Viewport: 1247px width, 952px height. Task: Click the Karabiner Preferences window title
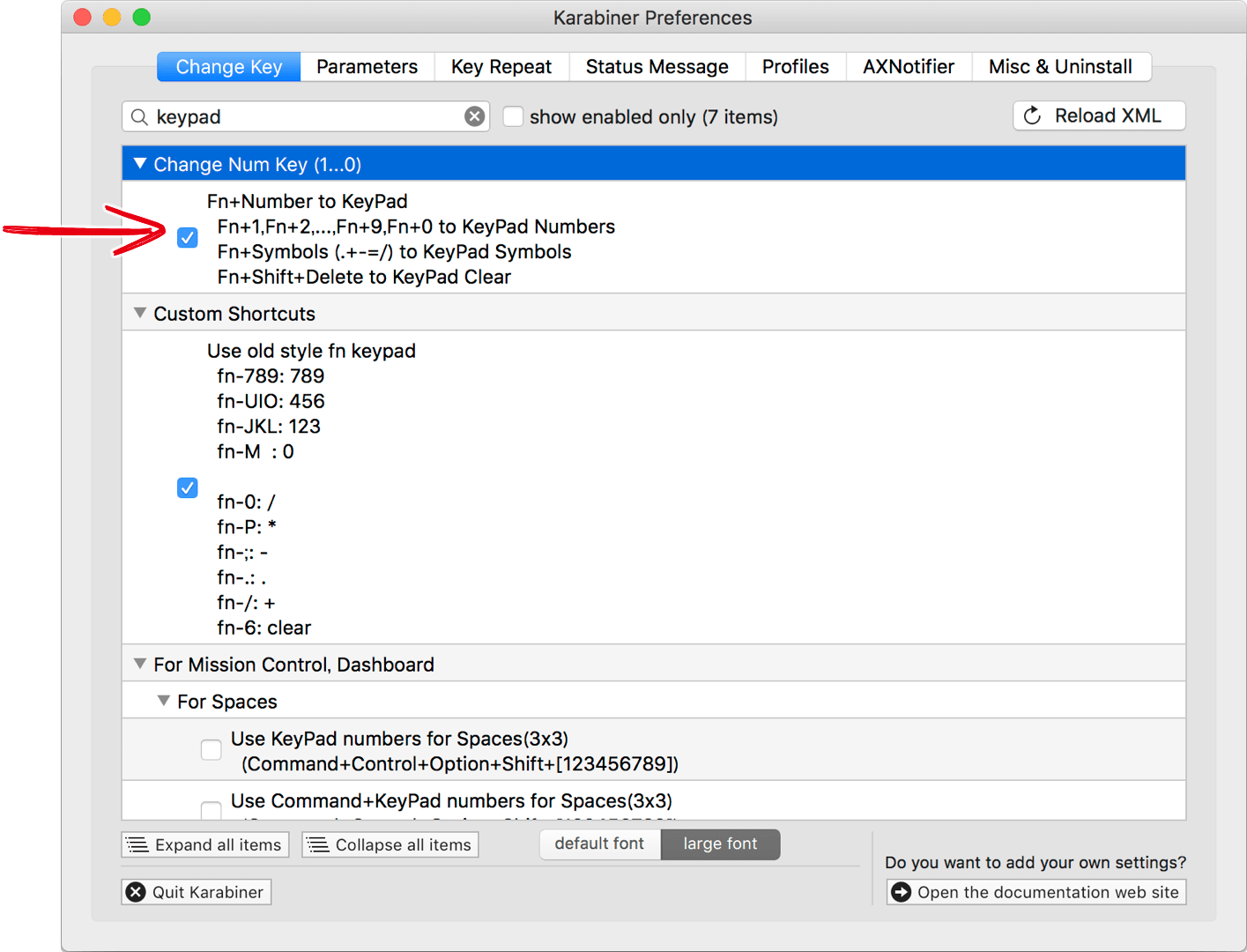pyautogui.click(x=653, y=18)
